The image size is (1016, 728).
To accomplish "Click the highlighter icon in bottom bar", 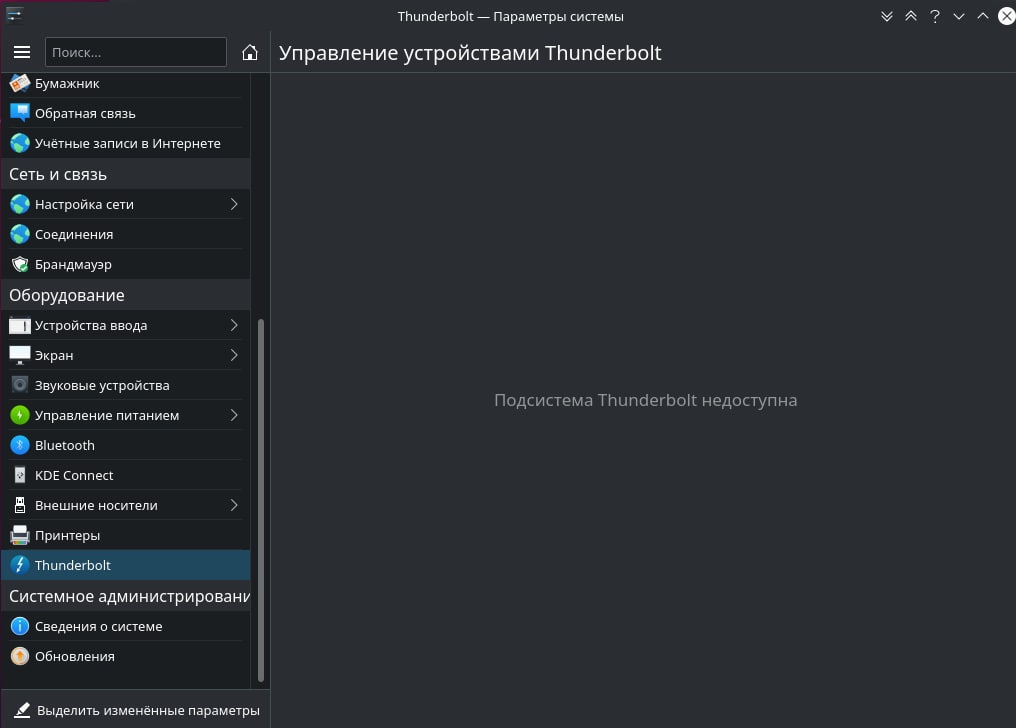I will coord(22,711).
